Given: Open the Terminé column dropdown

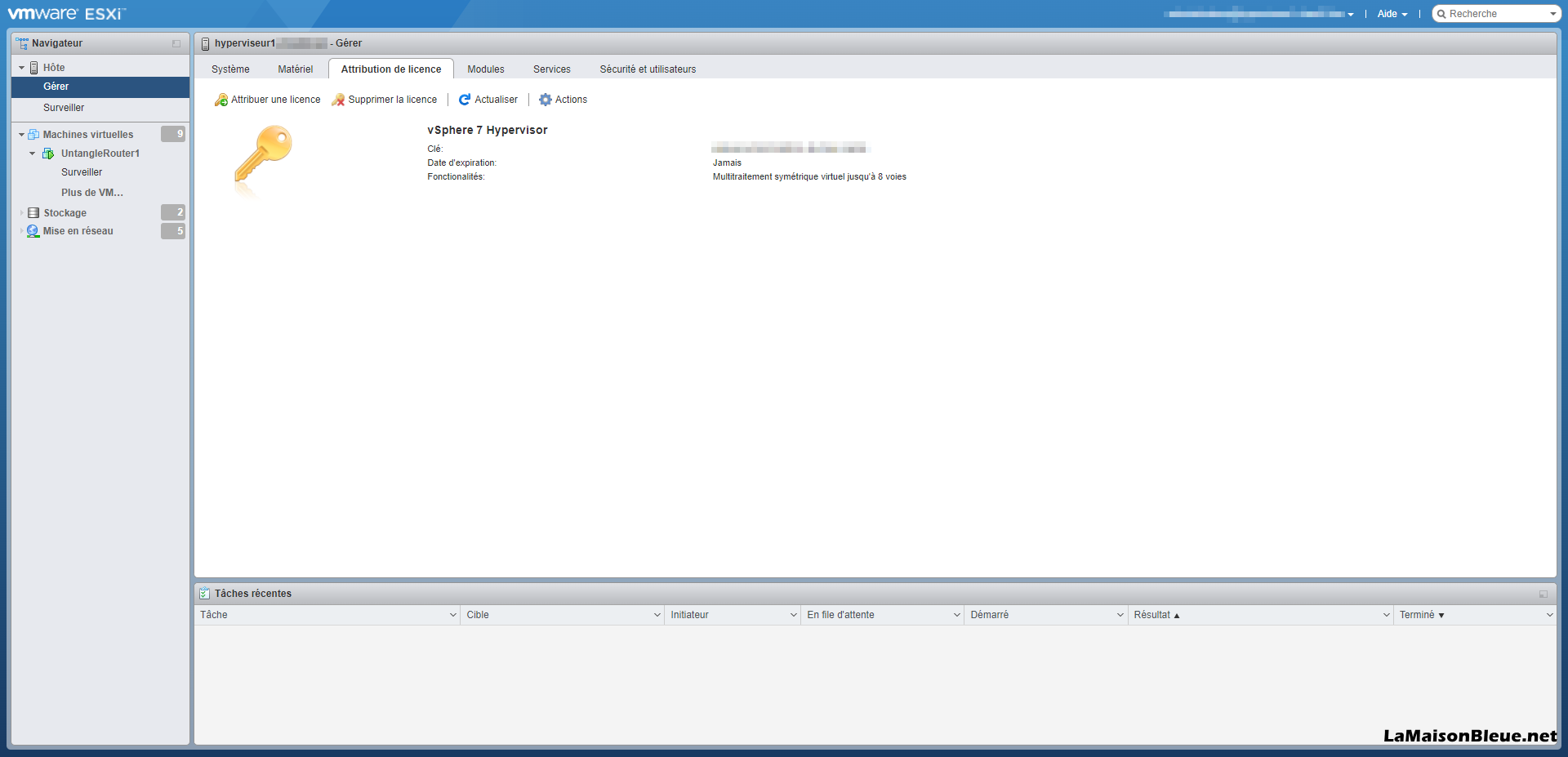Looking at the screenshot, I should click(1549, 615).
